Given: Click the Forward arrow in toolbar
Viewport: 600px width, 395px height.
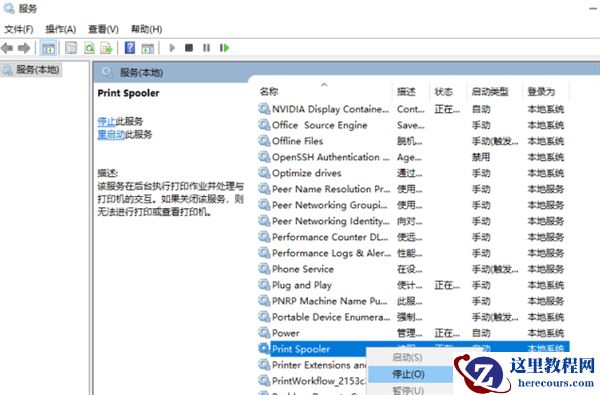Looking at the screenshot, I should click(24, 48).
